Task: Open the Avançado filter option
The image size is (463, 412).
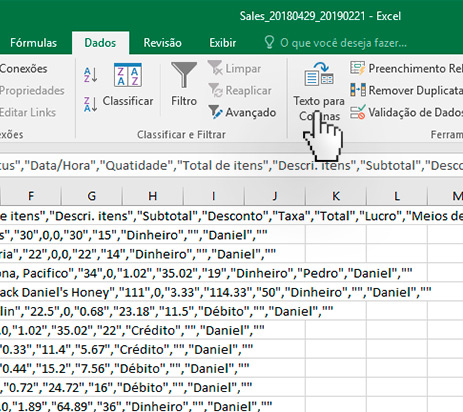Action: click(x=242, y=112)
